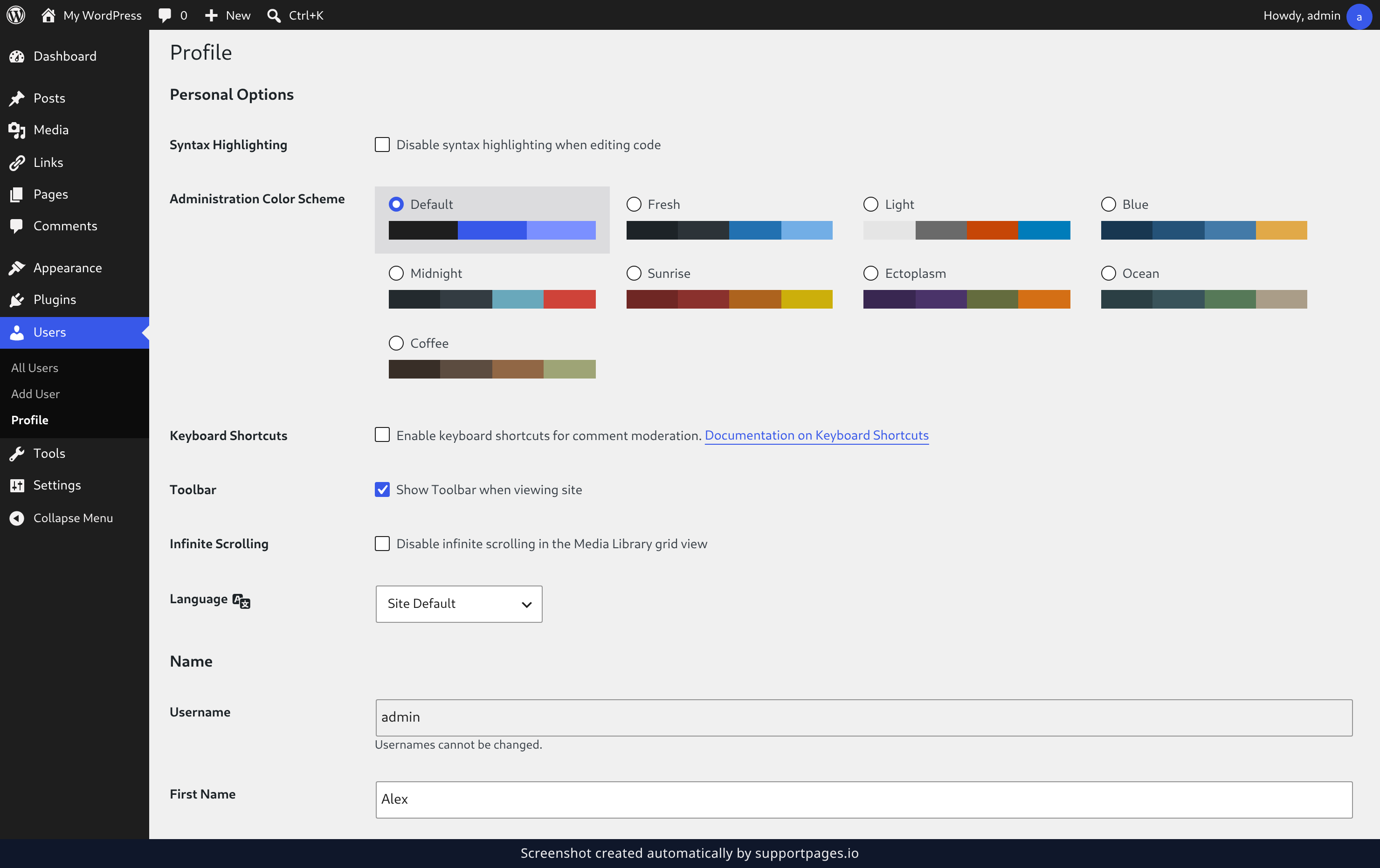Click the Ectoplasm palette color strip
1380x868 pixels.
tap(966, 299)
